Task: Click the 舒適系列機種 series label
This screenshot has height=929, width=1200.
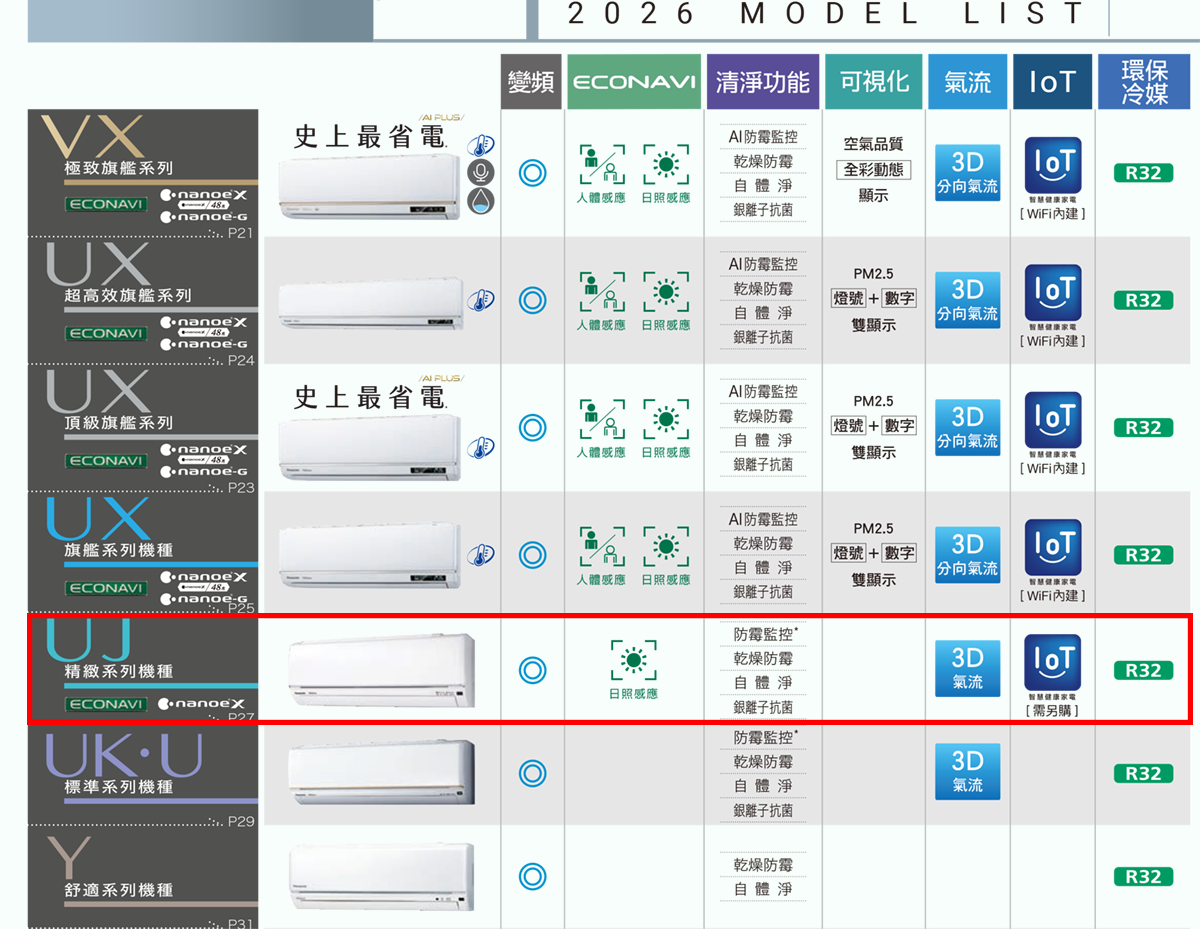Action: click(118, 890)
